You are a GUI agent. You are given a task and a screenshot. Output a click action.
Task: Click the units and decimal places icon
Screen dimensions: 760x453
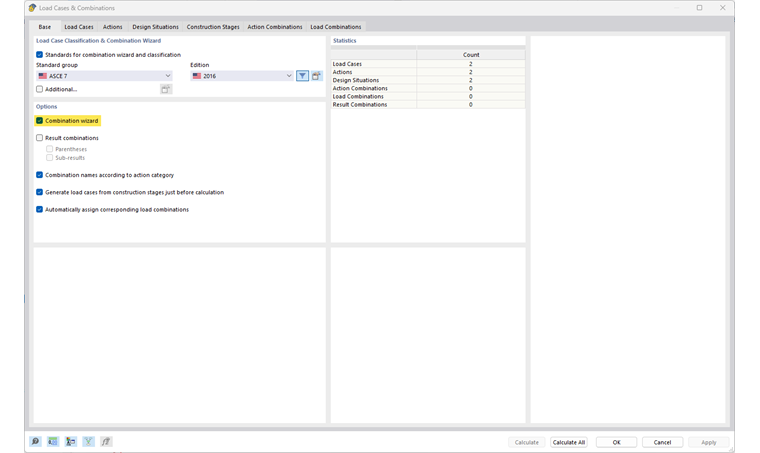53,441
